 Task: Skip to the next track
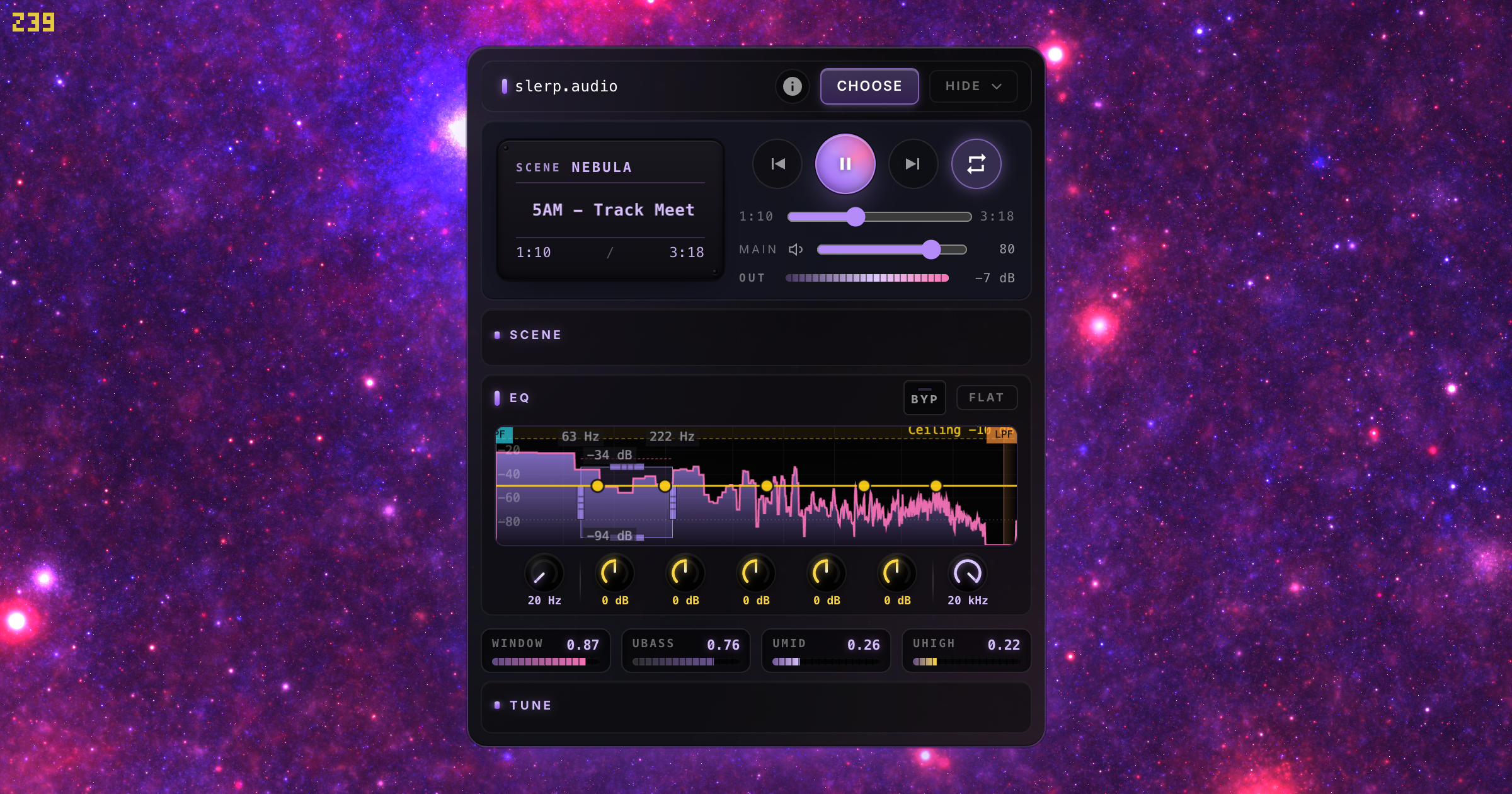click(x=913, y=164)
